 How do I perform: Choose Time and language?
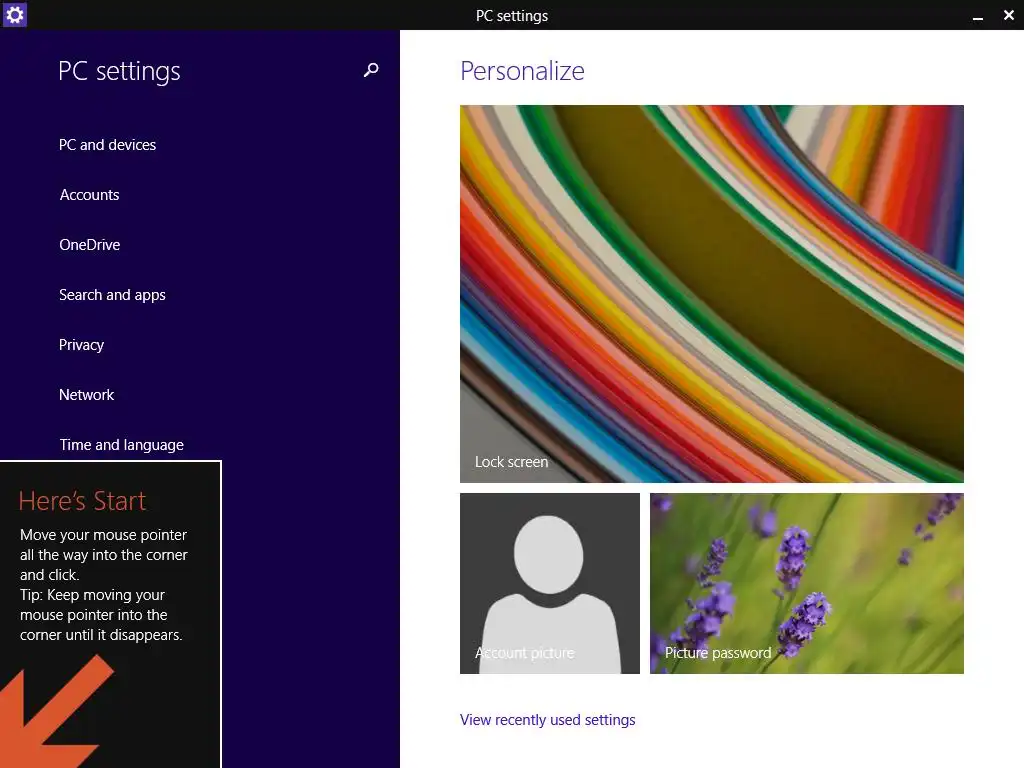tap(121, 445)
